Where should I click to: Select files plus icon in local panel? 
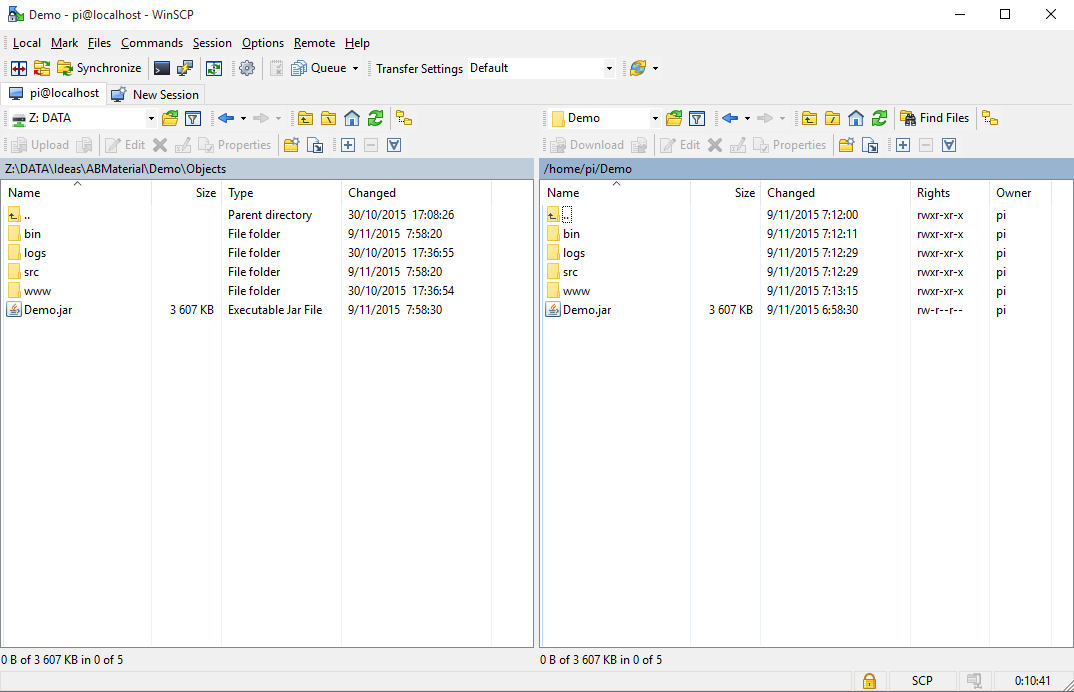pos(348,145)
